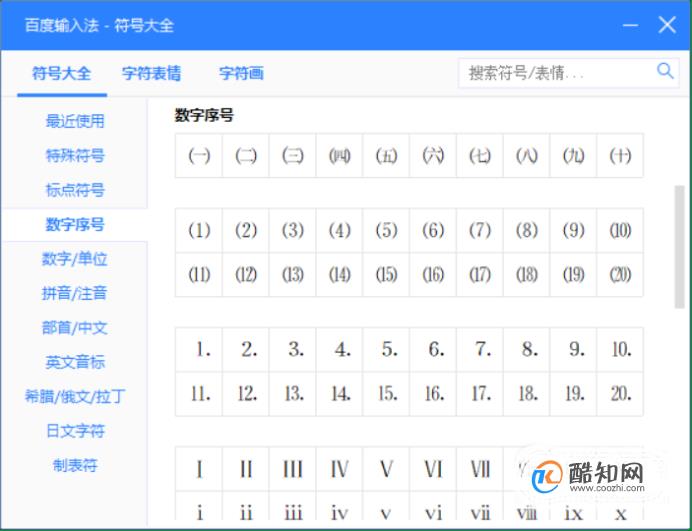Screen dimensions: 692x531
Task: Open the 最近使用 category
Action: tap(75, 121)
